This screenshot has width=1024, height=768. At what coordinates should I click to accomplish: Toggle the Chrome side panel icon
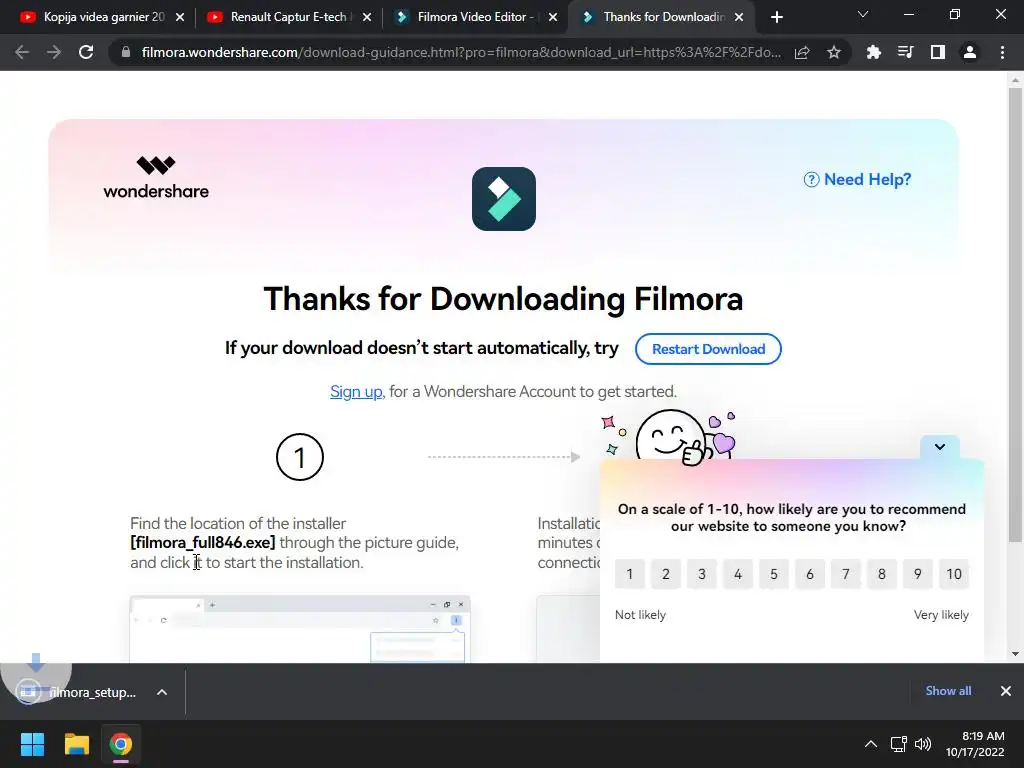pyautogui.click(x=938, y=52)
